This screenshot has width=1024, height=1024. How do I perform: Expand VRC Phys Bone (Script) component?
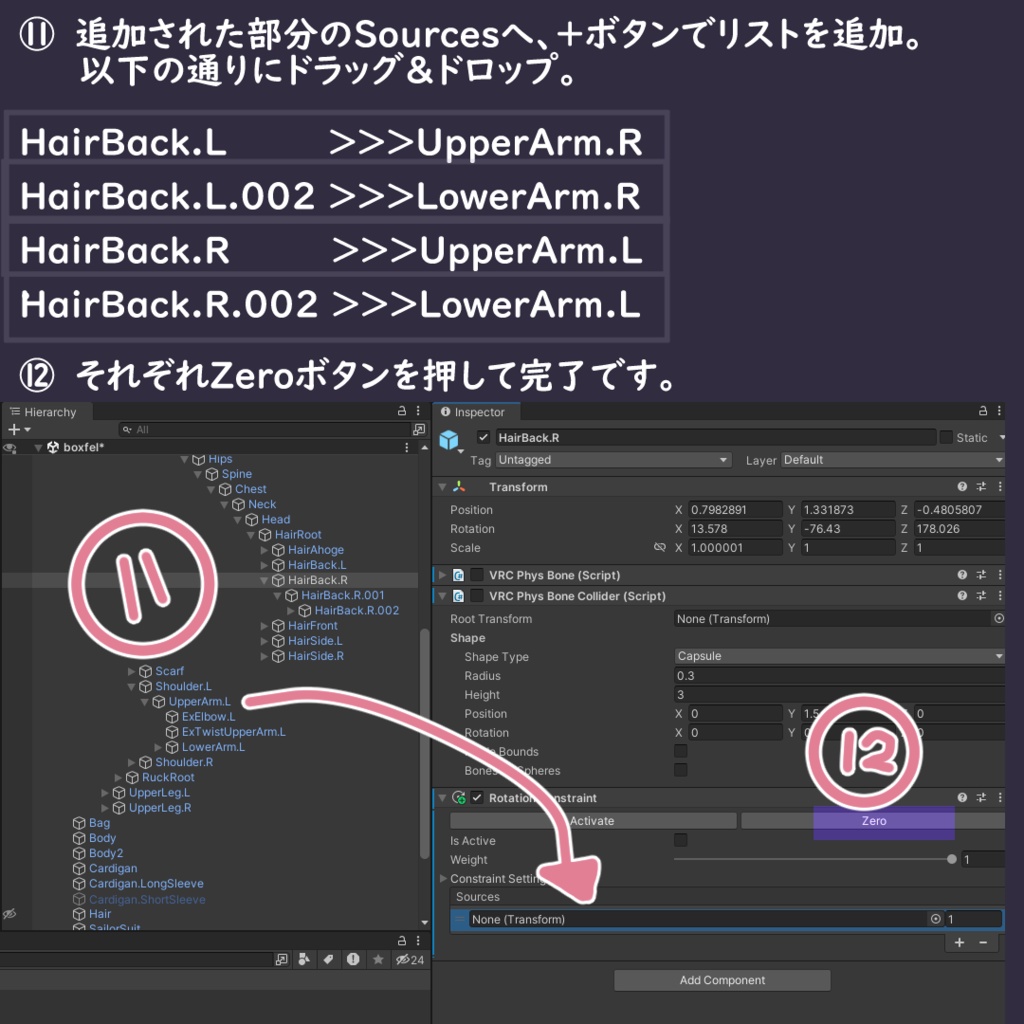click(x=442, y=575)
